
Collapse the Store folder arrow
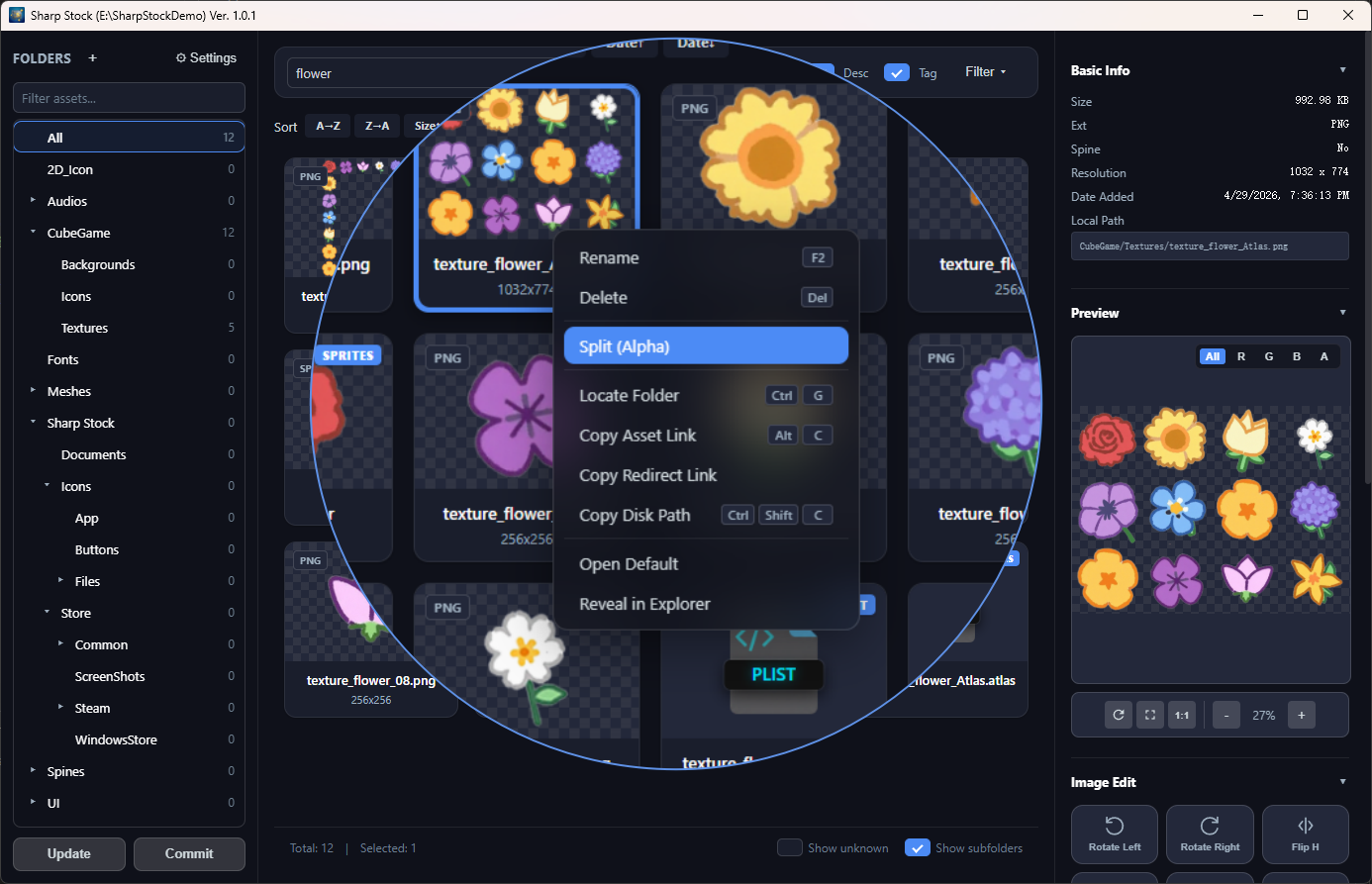[x=47, y=613]
